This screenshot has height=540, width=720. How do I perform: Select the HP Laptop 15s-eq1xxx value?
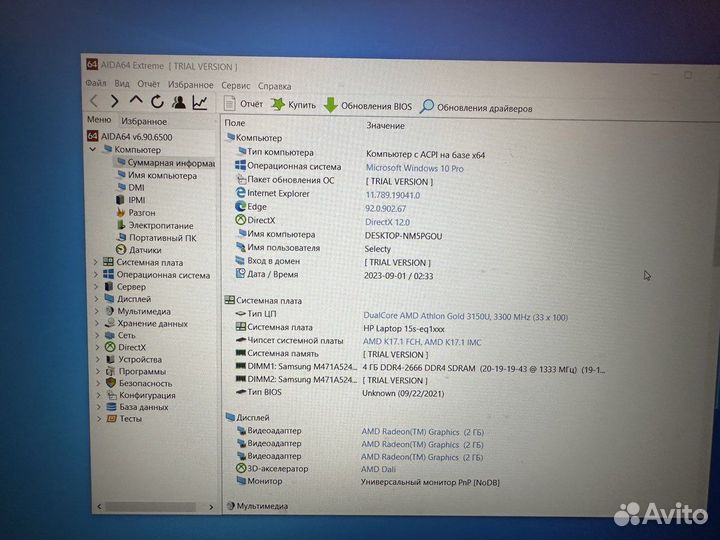click(x=404, y=329)
